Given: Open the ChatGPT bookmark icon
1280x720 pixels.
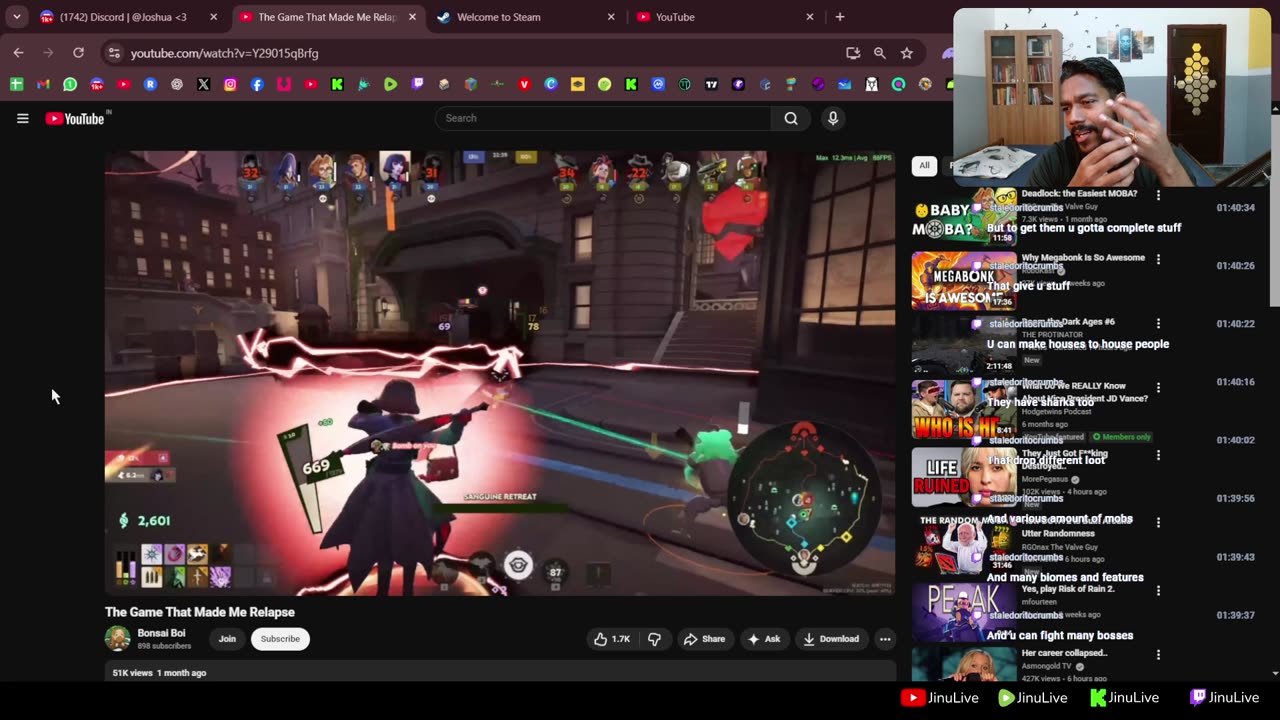Looking at the screenshot, I should click(x=177, y=85).
